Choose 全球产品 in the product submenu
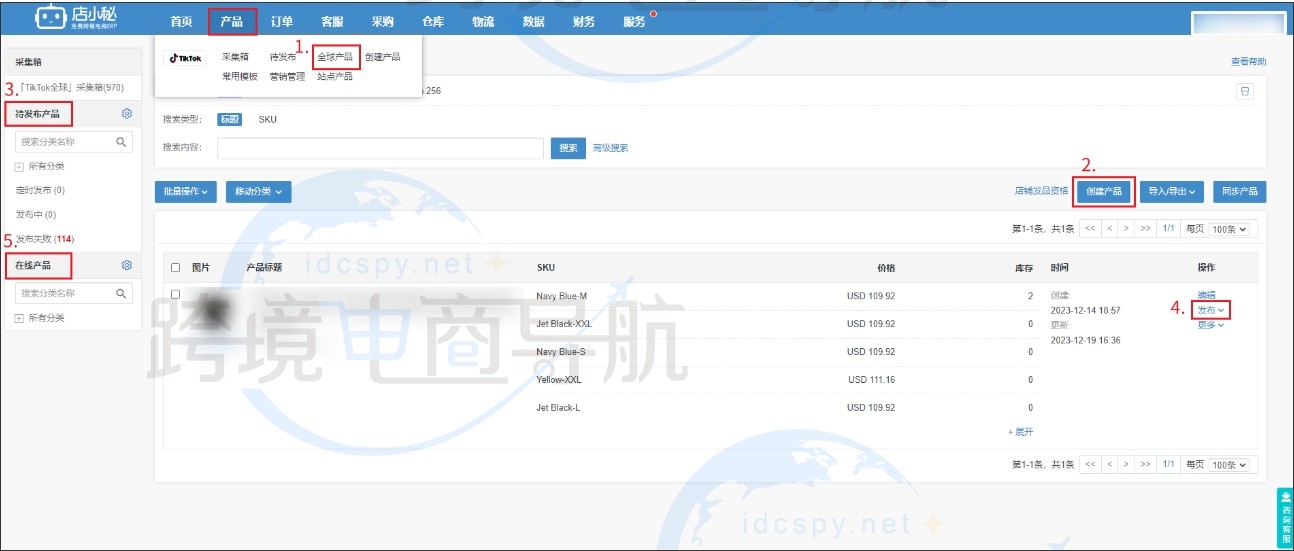 (x=335, y=57)
